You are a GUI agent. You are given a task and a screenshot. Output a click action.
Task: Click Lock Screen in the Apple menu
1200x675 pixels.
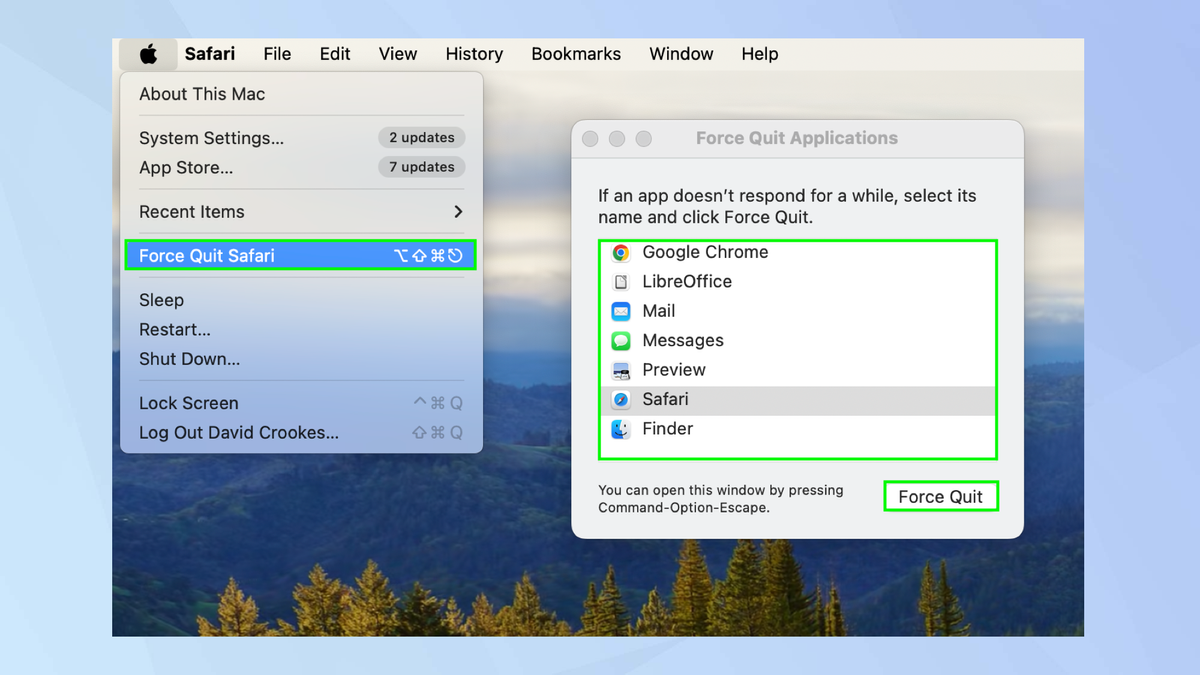coord(189,403)
